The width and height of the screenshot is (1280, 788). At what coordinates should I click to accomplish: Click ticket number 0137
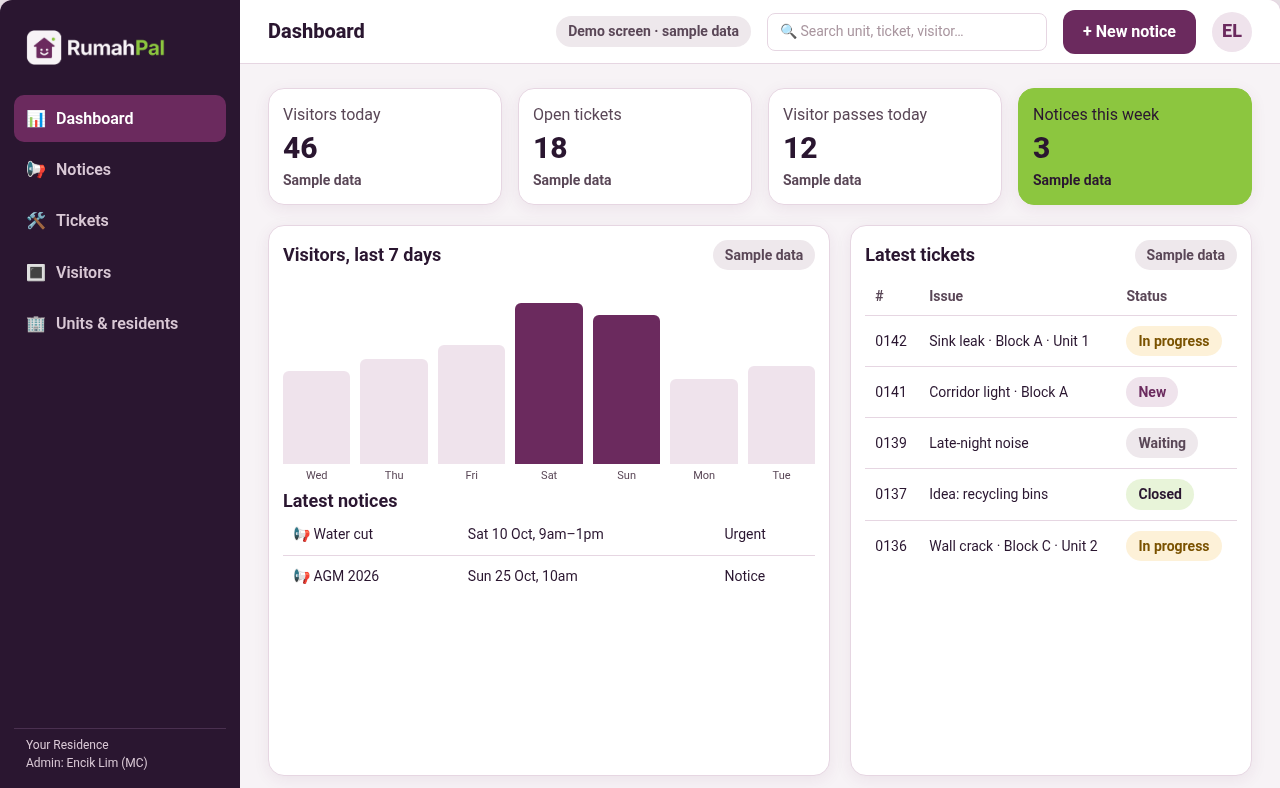(x=891, y=494)
